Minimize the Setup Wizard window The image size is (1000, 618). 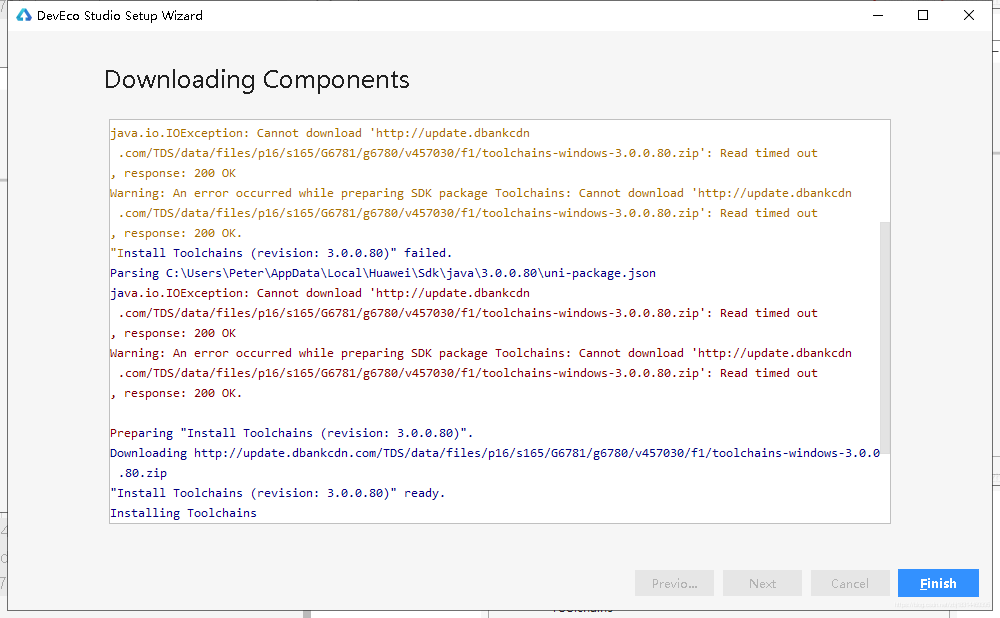[x=878, y=15]
